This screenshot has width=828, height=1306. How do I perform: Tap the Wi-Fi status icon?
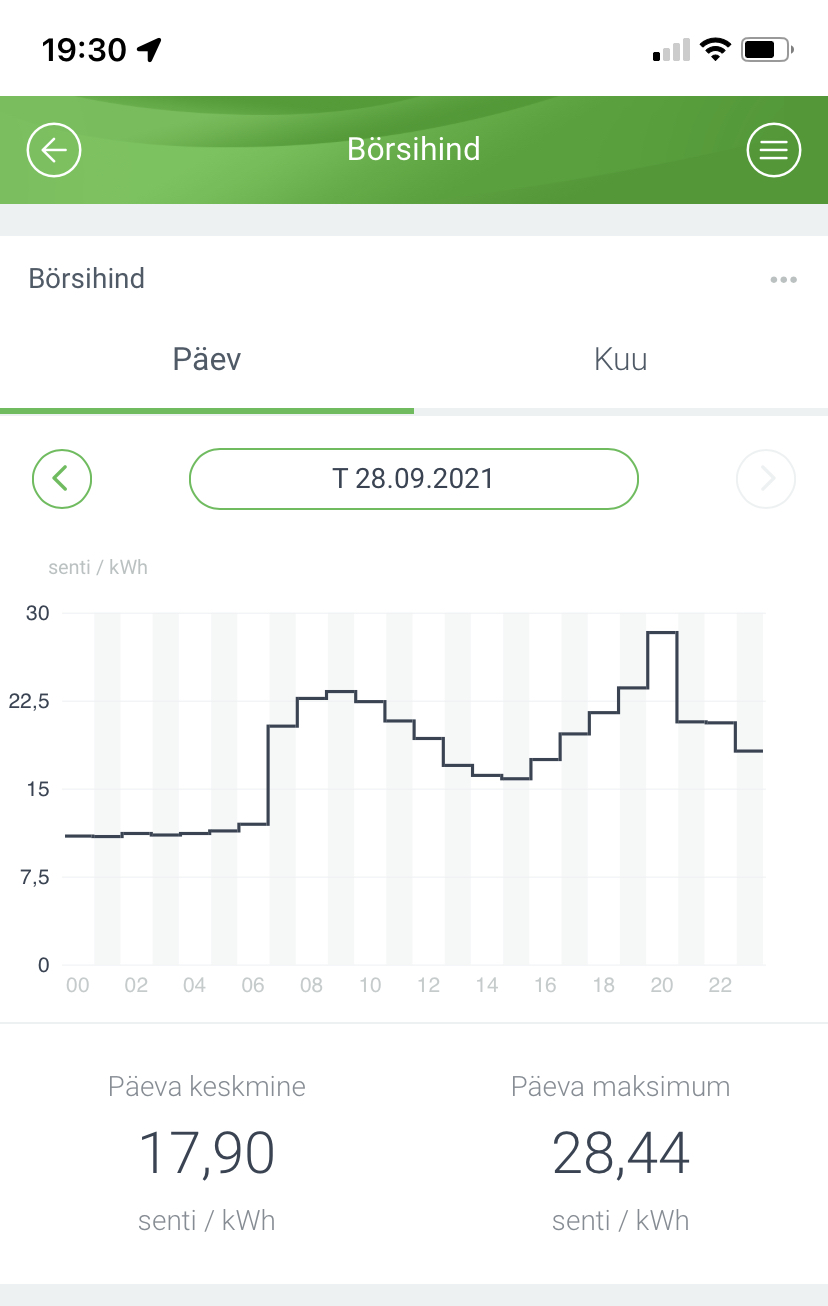(x=715, y=49)
